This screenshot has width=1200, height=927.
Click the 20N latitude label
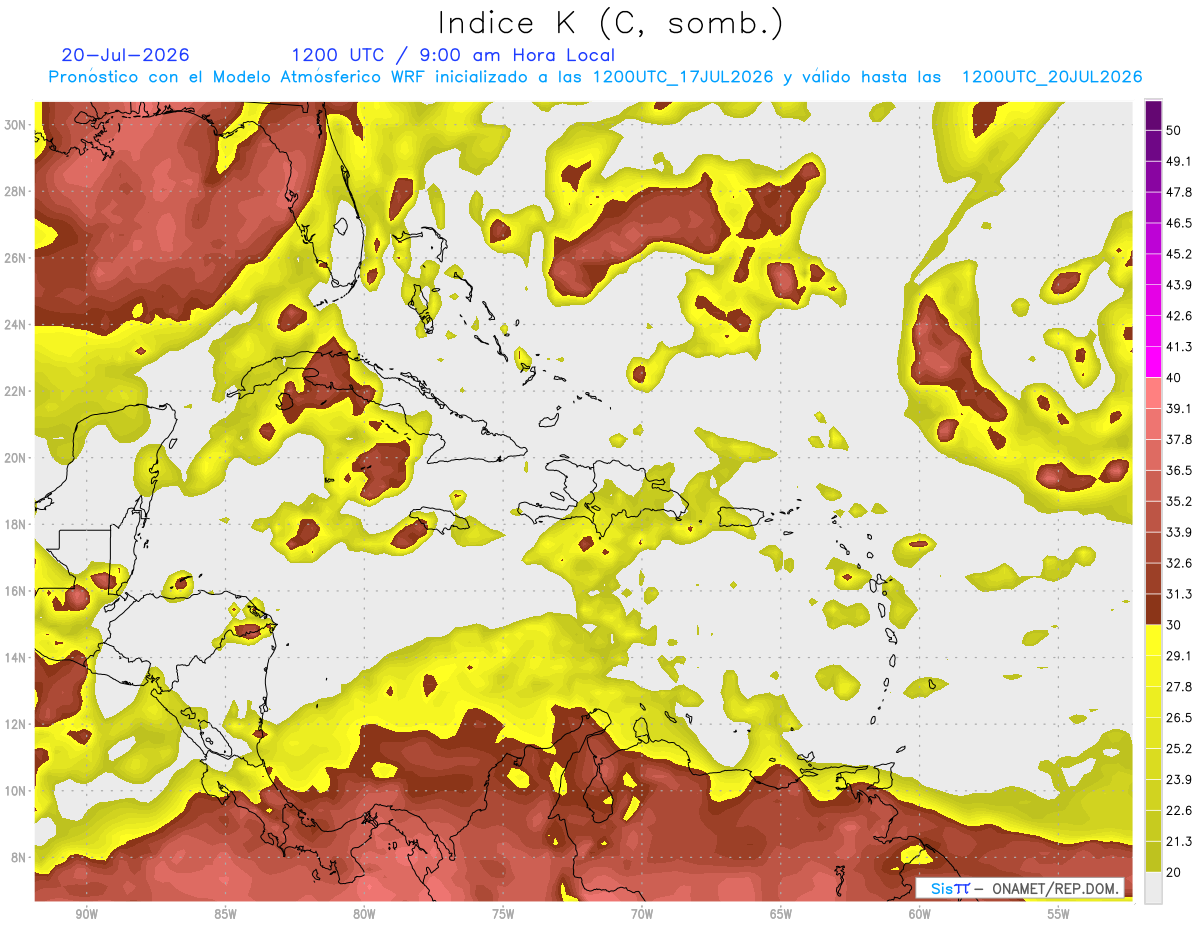coord(17,458)
